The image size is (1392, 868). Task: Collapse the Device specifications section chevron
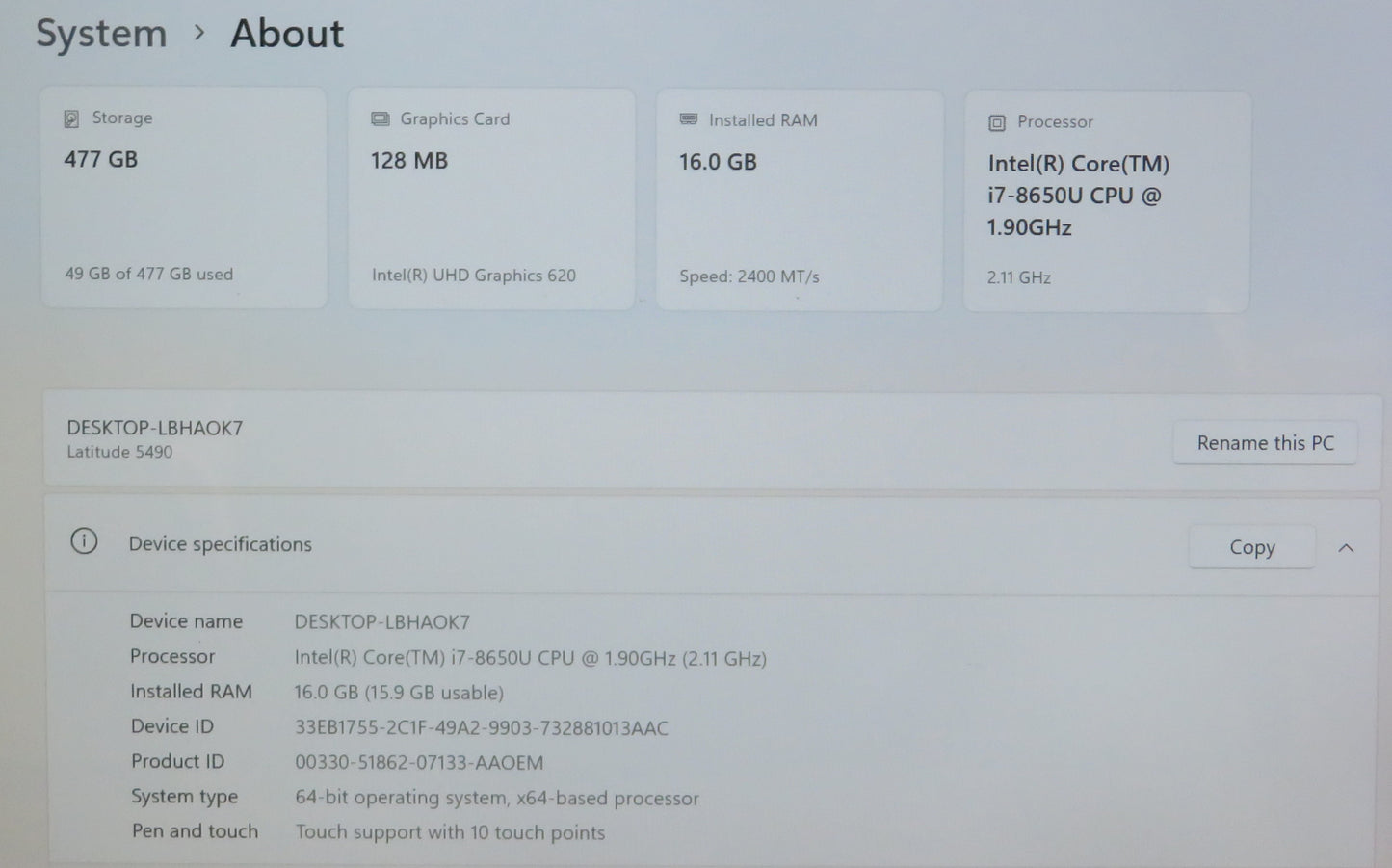[x=1346, y=548]
